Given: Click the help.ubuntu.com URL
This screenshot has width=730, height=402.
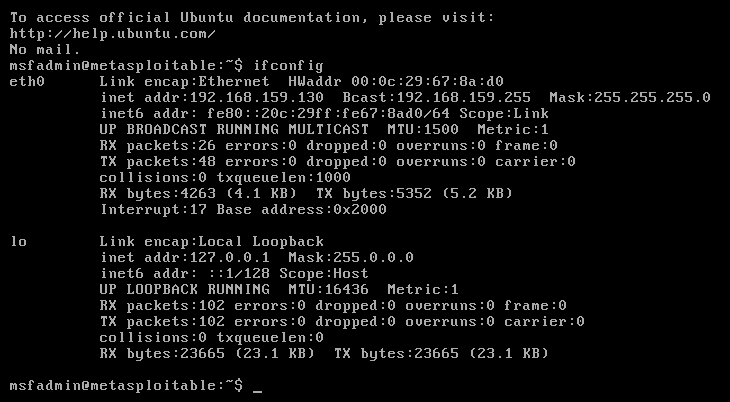Looking at the screenshot, I should pyautogui.click(x=112, y=34).
